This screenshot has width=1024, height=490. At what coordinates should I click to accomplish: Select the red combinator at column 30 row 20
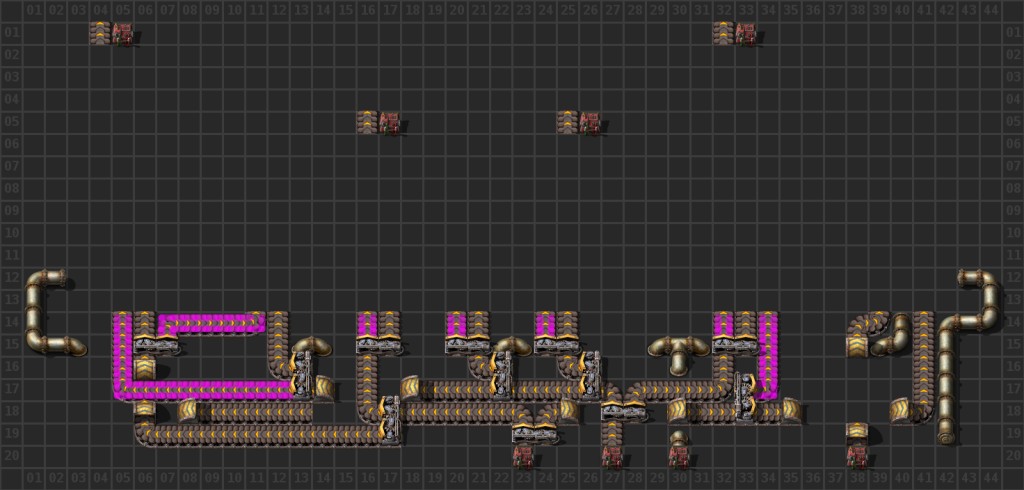(x=679, y=456)
